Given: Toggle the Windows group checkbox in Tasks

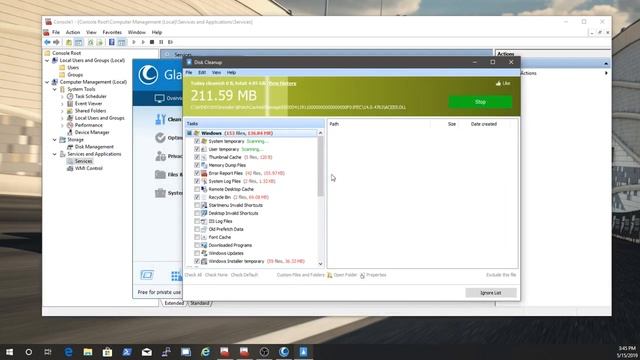Looking at the screenshot, I should click(x=189, y=133).
